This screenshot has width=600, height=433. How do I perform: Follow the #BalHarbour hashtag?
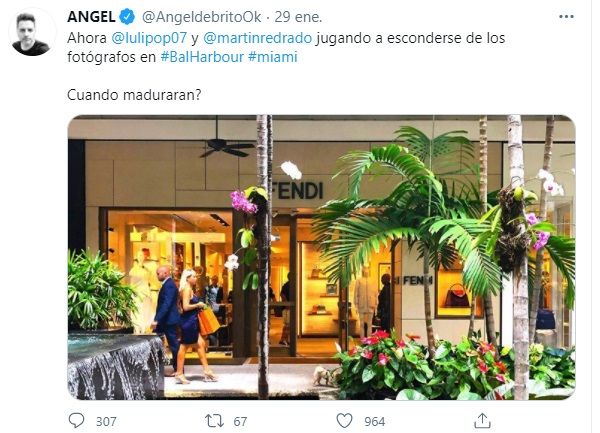pyautogui.click(x=202, y=57)
